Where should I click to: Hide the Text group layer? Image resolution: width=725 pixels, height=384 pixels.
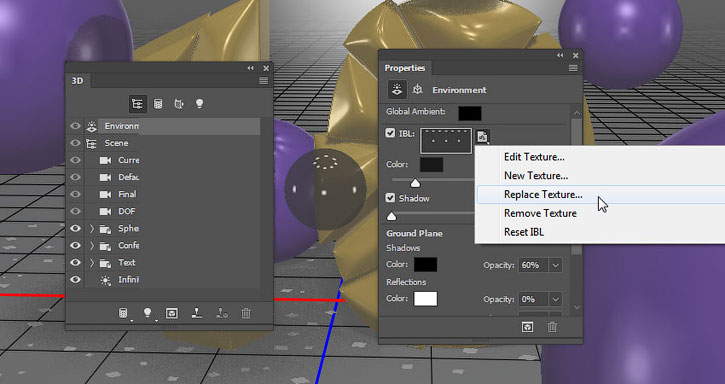75,262
